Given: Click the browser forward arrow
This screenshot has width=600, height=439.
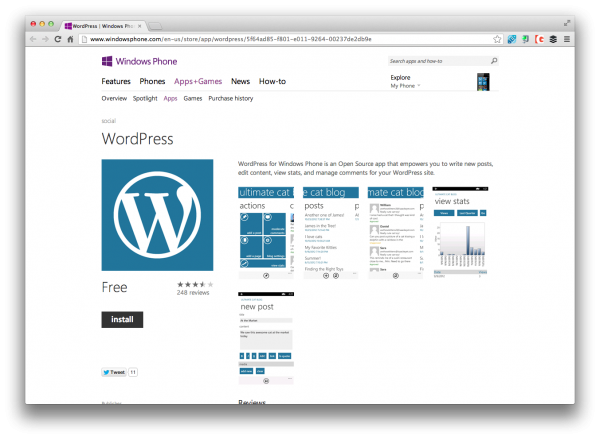Looking at the screenshot, I should pyautogui.click(x=45, y=39).
